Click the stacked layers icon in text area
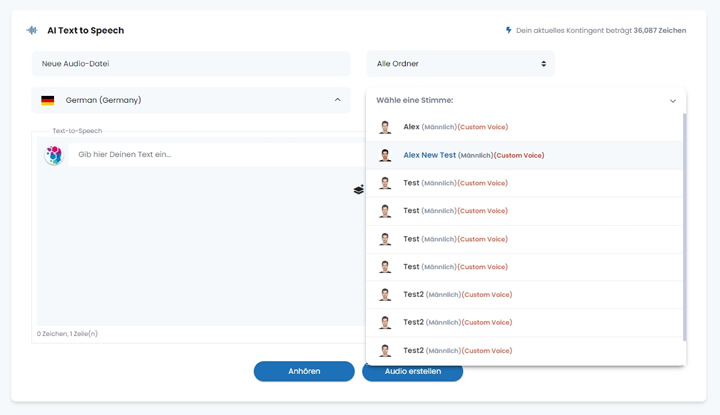720x415 pixels. pyautogui.click(x=358, y=189)
